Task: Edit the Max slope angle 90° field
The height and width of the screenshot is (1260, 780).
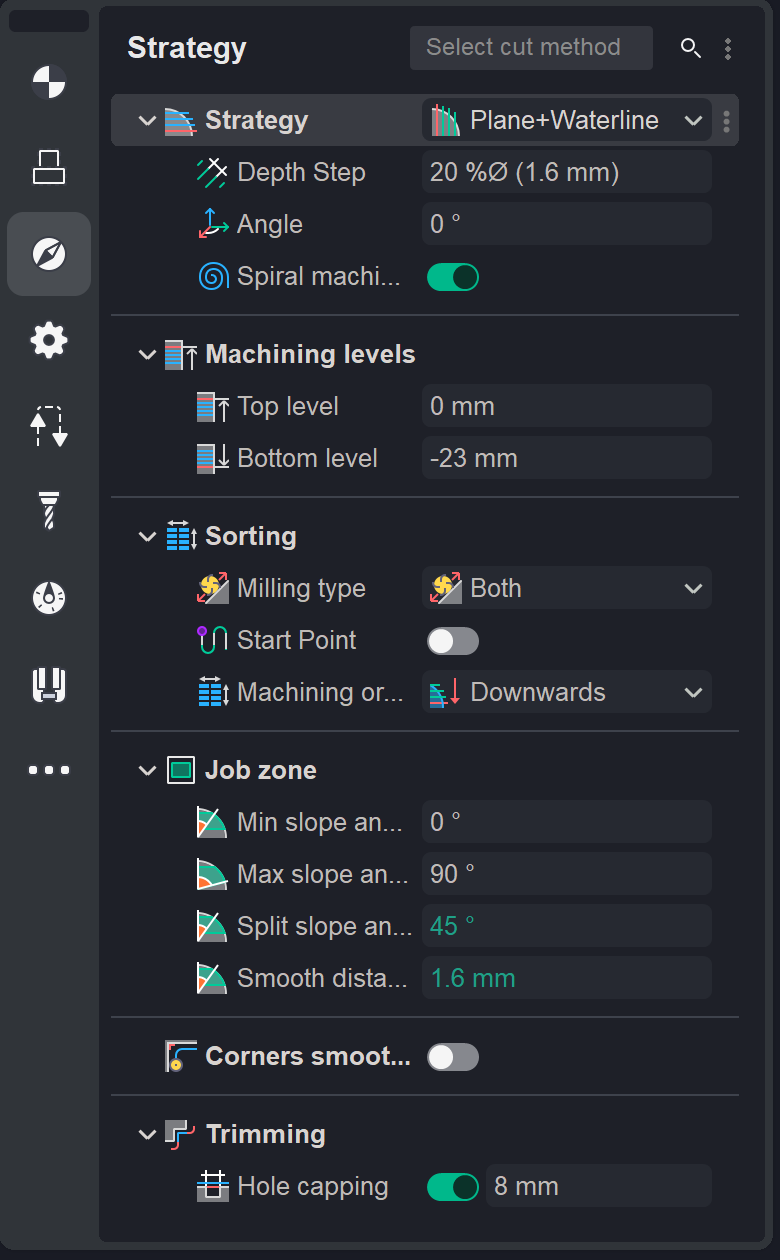Action: click(x=567, y=874)
